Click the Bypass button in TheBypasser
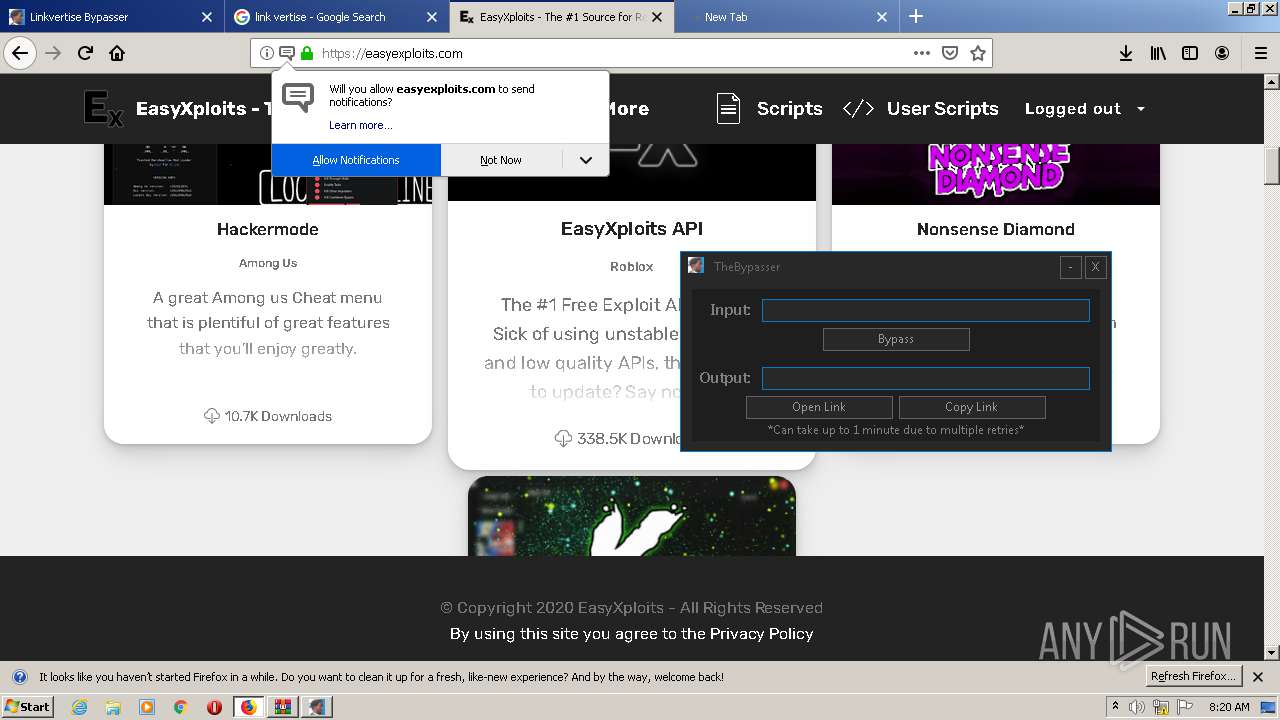The image size is (1280, 720). coord(896,339)
